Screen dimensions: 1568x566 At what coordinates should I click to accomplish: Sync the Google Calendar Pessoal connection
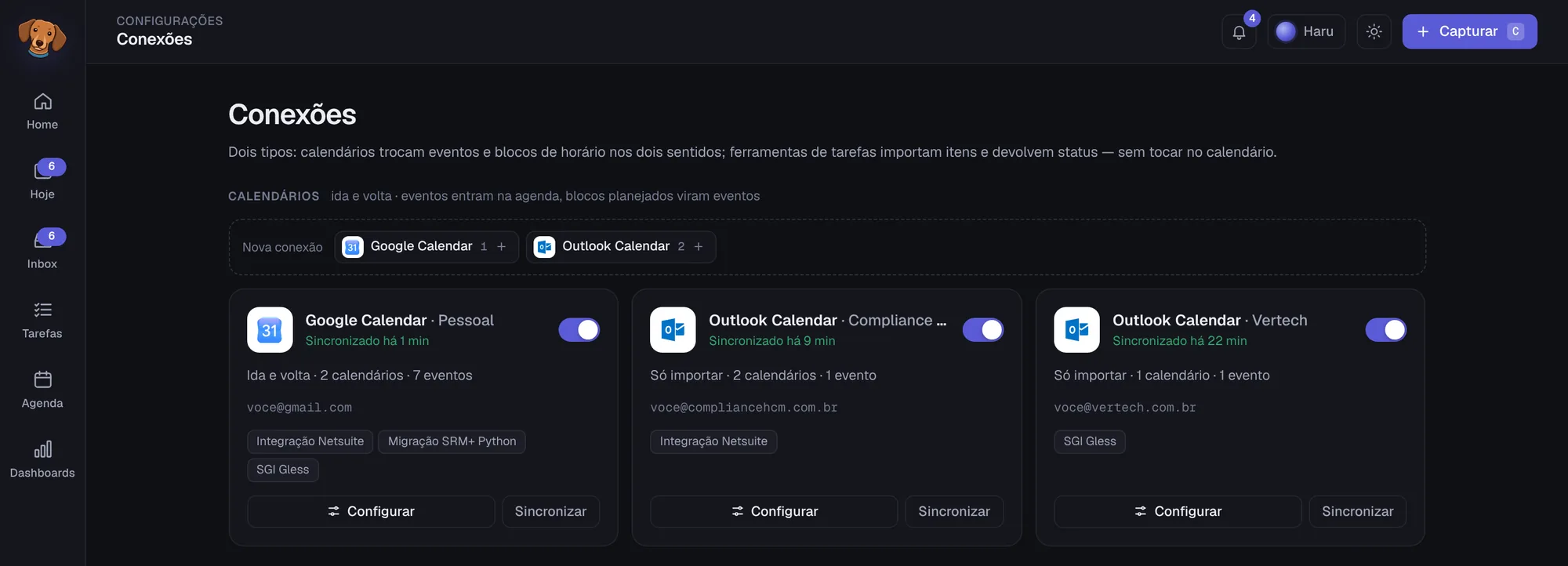pyautogui.click(x=550, y=511)
